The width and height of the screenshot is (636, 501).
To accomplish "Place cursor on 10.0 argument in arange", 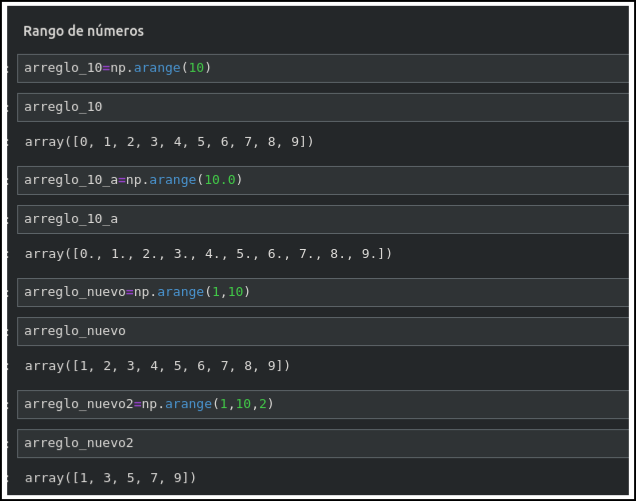I will [219, 180].
